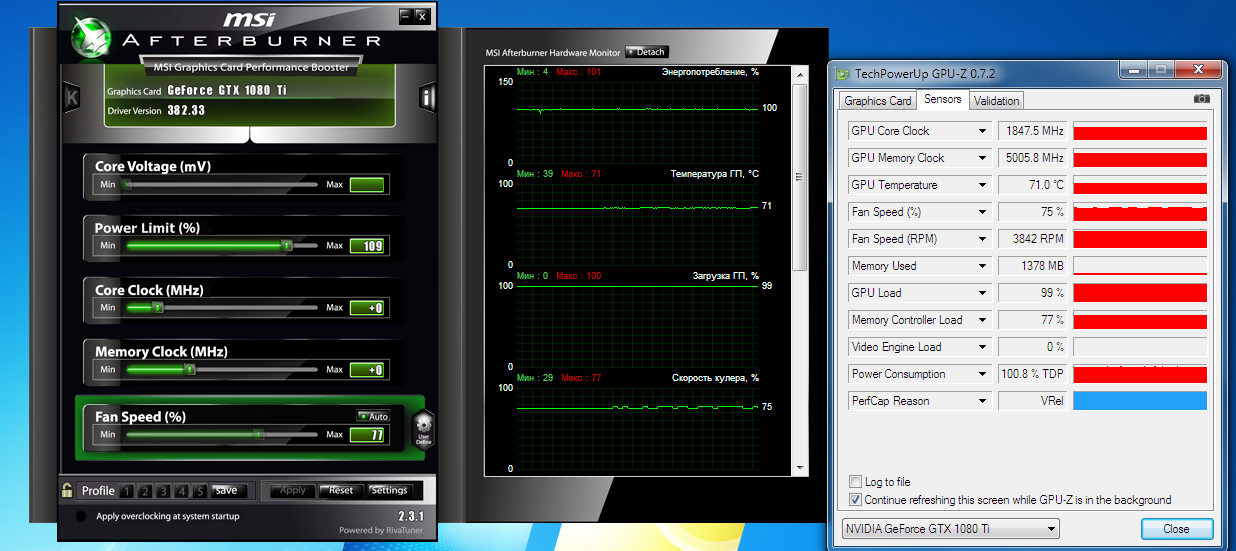The width and height of the screenshot is (1236, 551).
Task: Click the Power Limit value field 109
Action: (367, 246)
